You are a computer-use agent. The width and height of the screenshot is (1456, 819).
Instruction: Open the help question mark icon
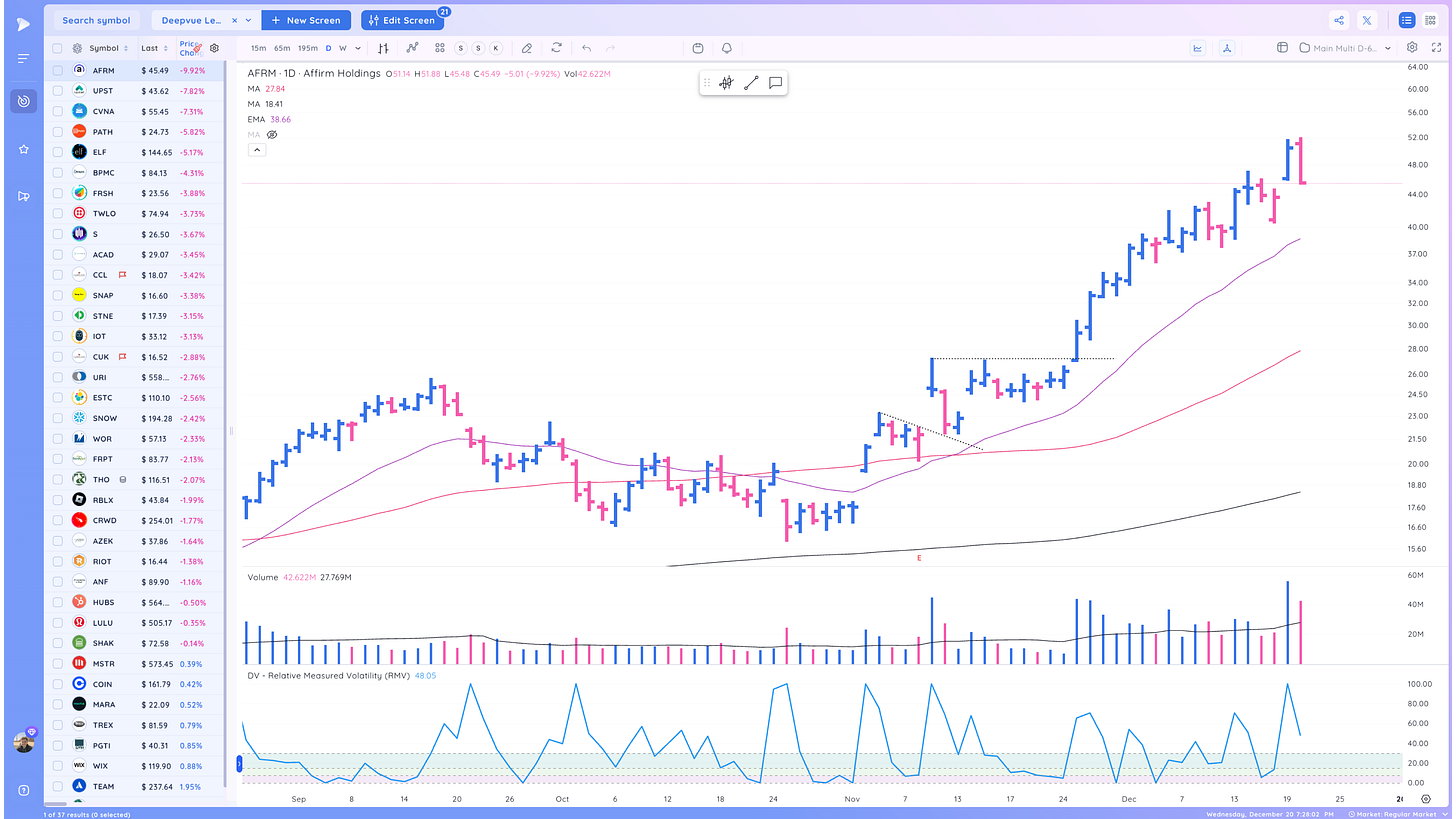pyautogui.click(x=24, y=790)
